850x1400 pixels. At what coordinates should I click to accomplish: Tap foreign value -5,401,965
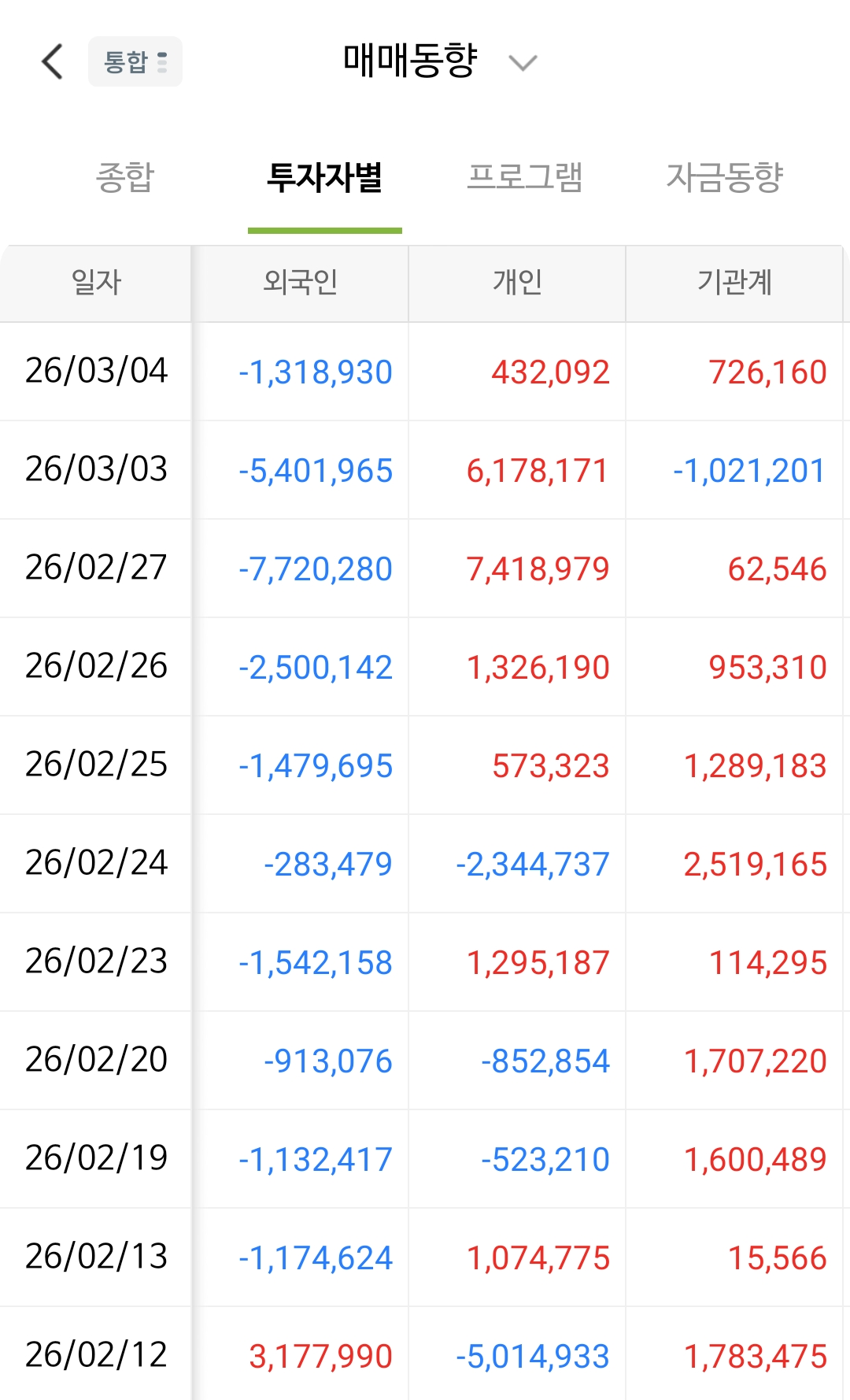click(316, 471)
